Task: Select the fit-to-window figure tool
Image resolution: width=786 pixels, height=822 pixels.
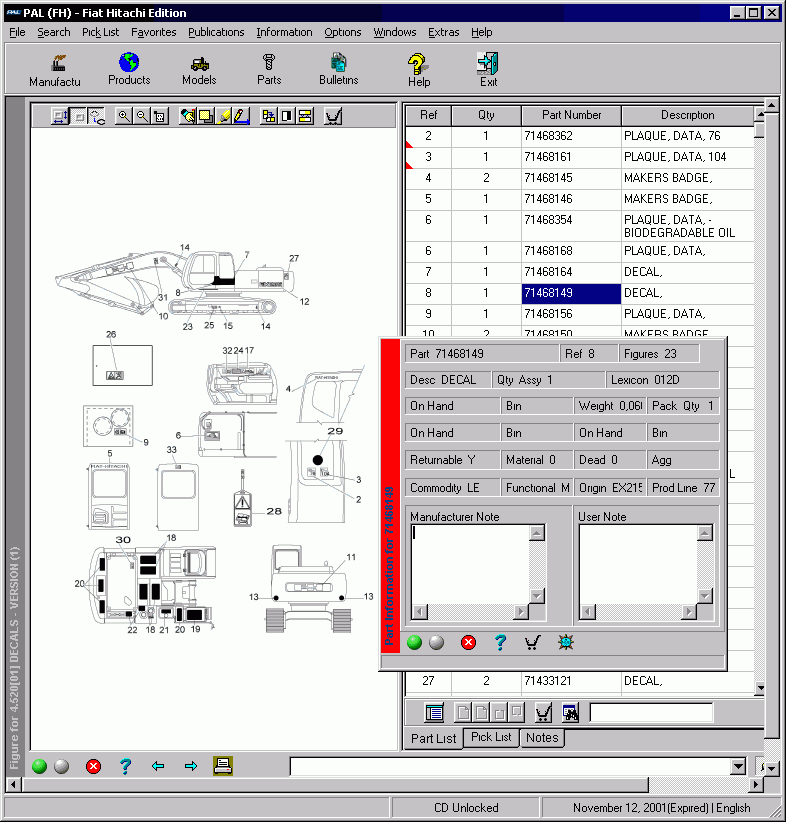Action: [60, 116]
